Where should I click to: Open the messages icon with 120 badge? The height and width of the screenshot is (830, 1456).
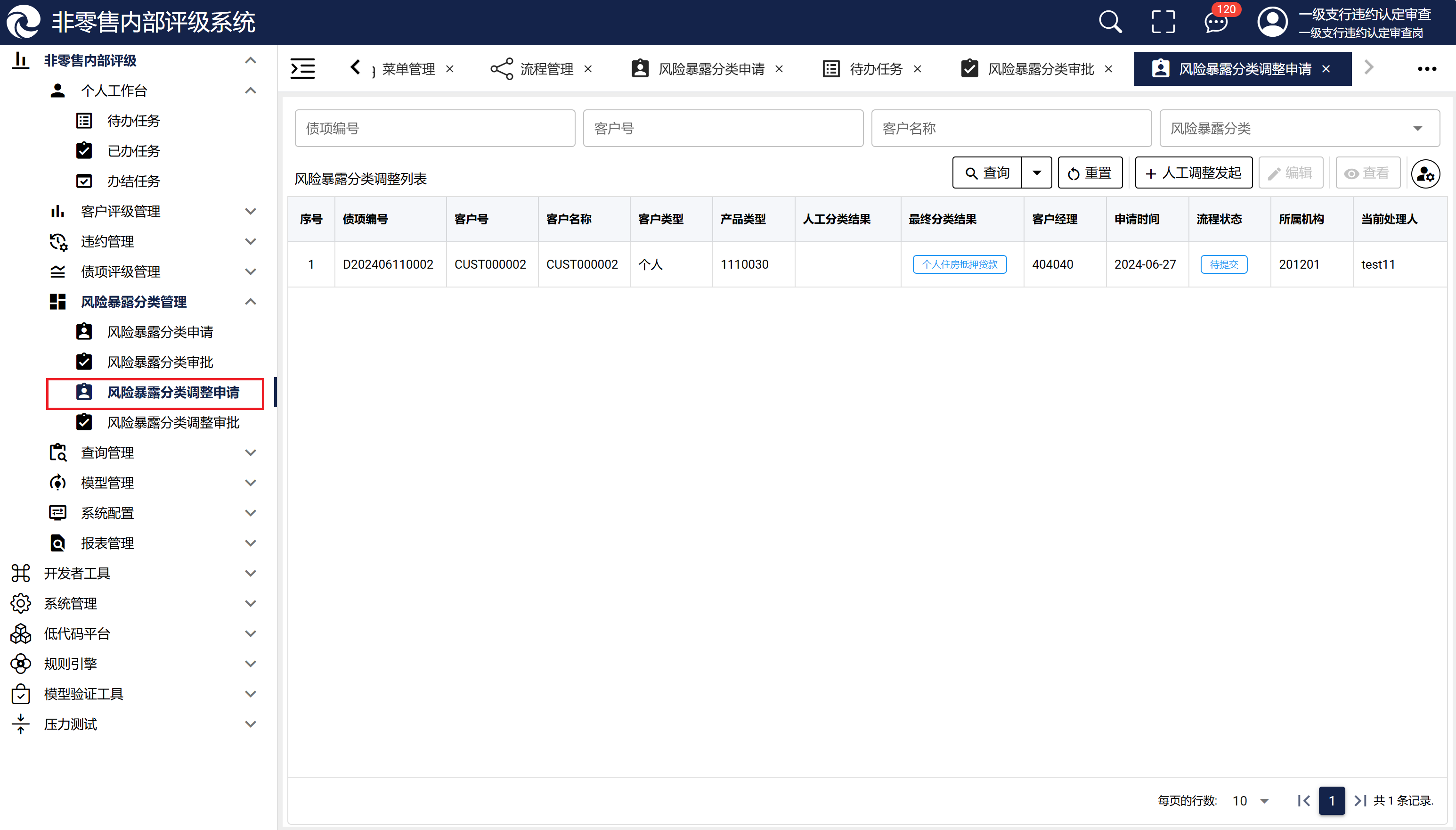coord(1216,22)
